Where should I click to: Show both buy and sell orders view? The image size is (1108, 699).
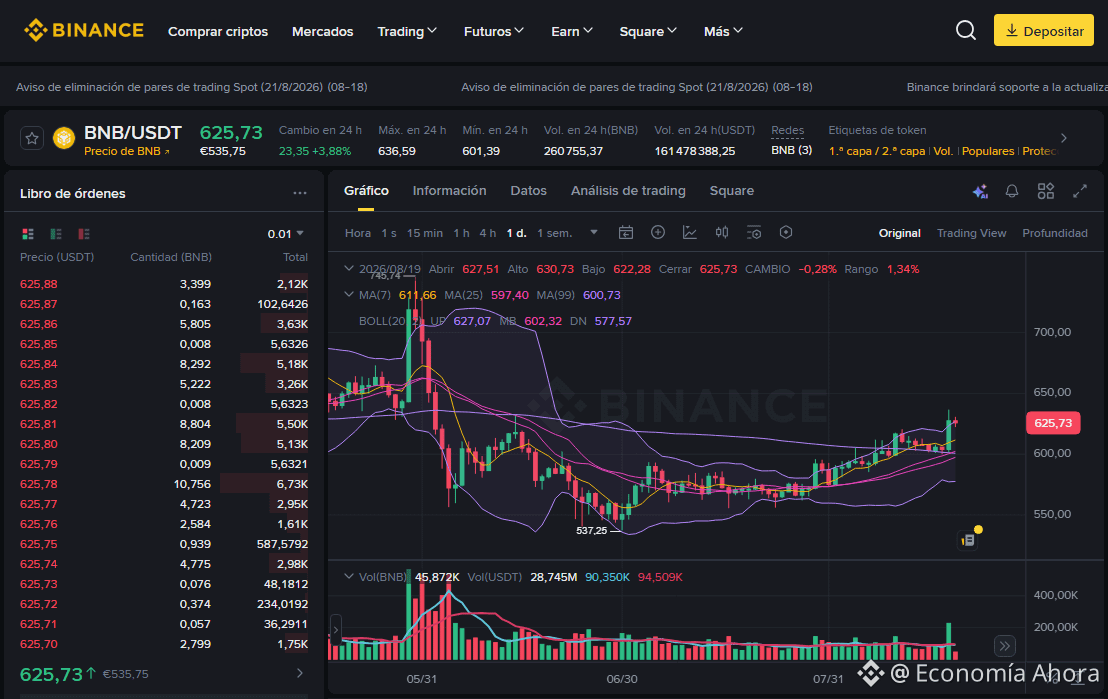click(28, 234)
